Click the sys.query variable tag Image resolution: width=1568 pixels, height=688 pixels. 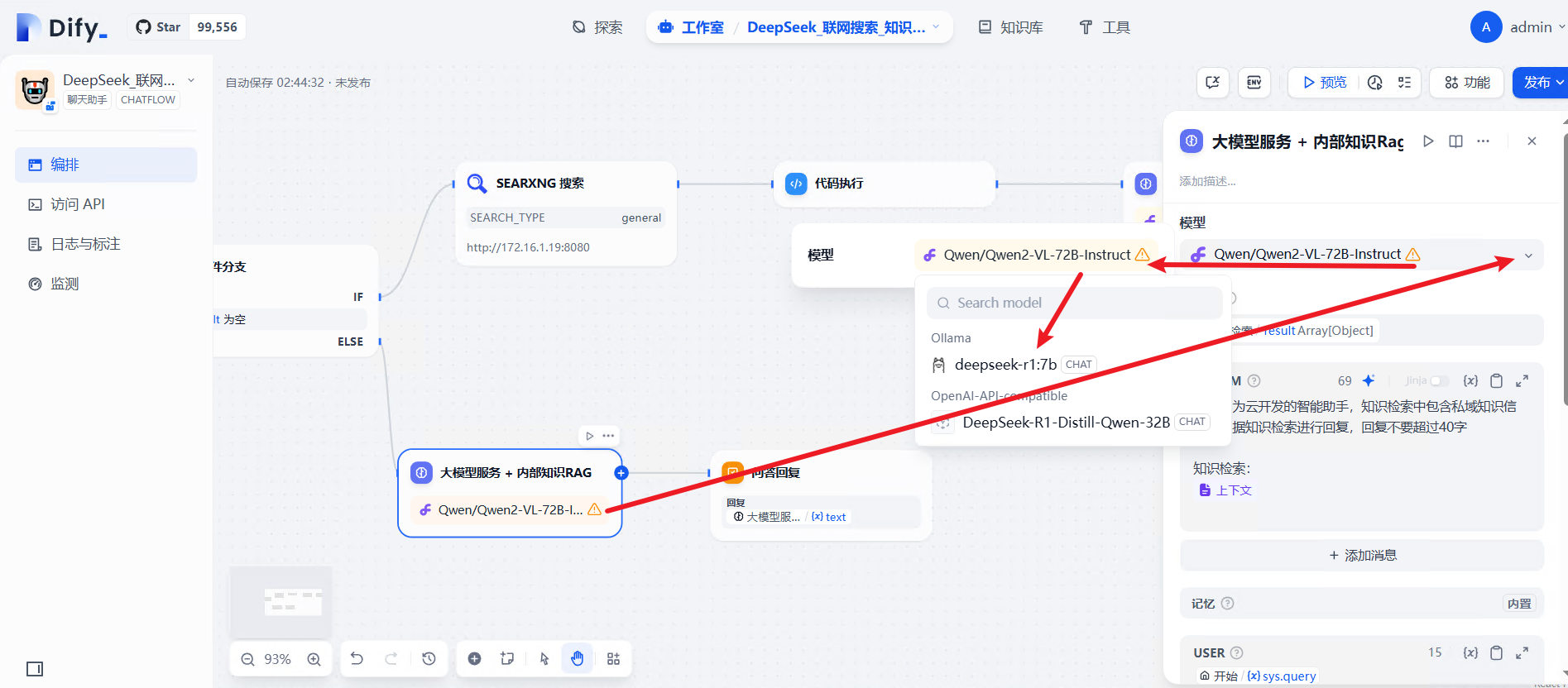click(x=1282, y=676)
